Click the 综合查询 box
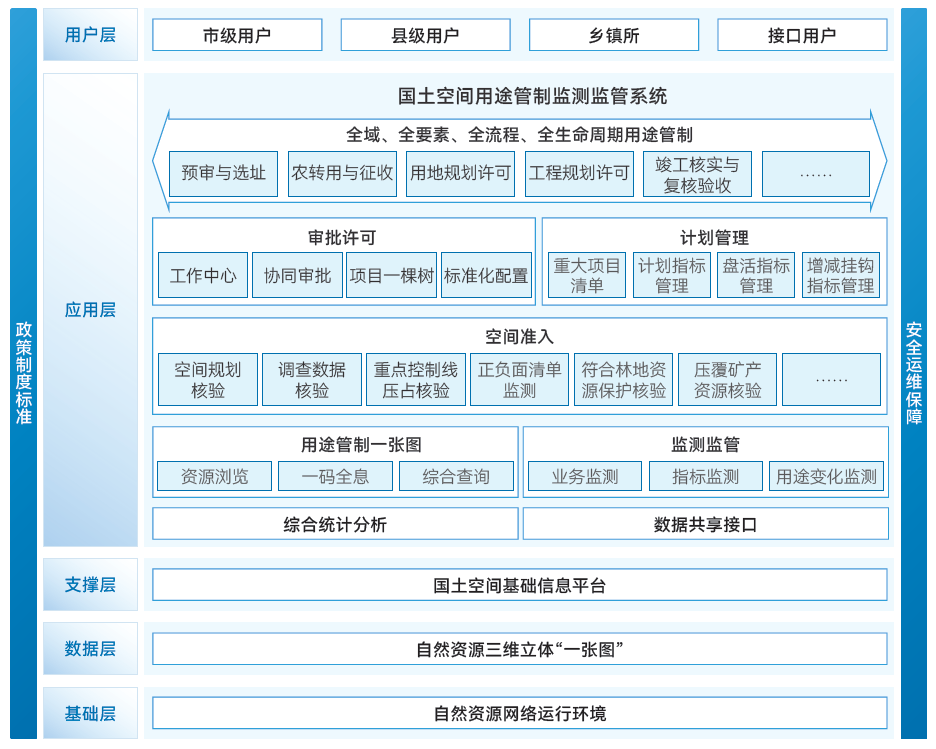This screenshot has width=936, height=749. click(x=456, y=476)
